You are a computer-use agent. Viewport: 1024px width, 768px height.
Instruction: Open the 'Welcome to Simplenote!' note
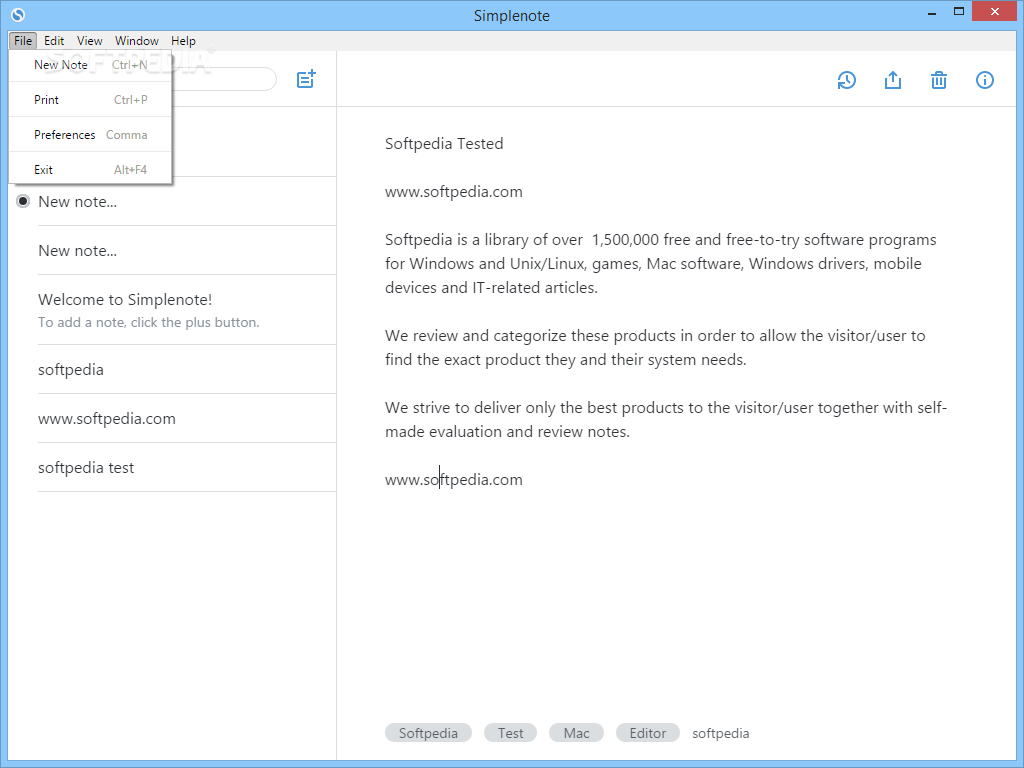point(187,310)
